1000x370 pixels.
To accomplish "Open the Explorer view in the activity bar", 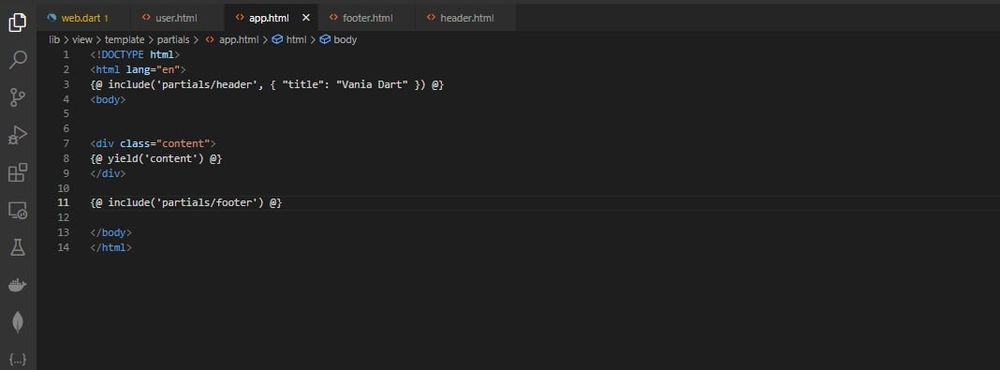I will pos(18,23).
